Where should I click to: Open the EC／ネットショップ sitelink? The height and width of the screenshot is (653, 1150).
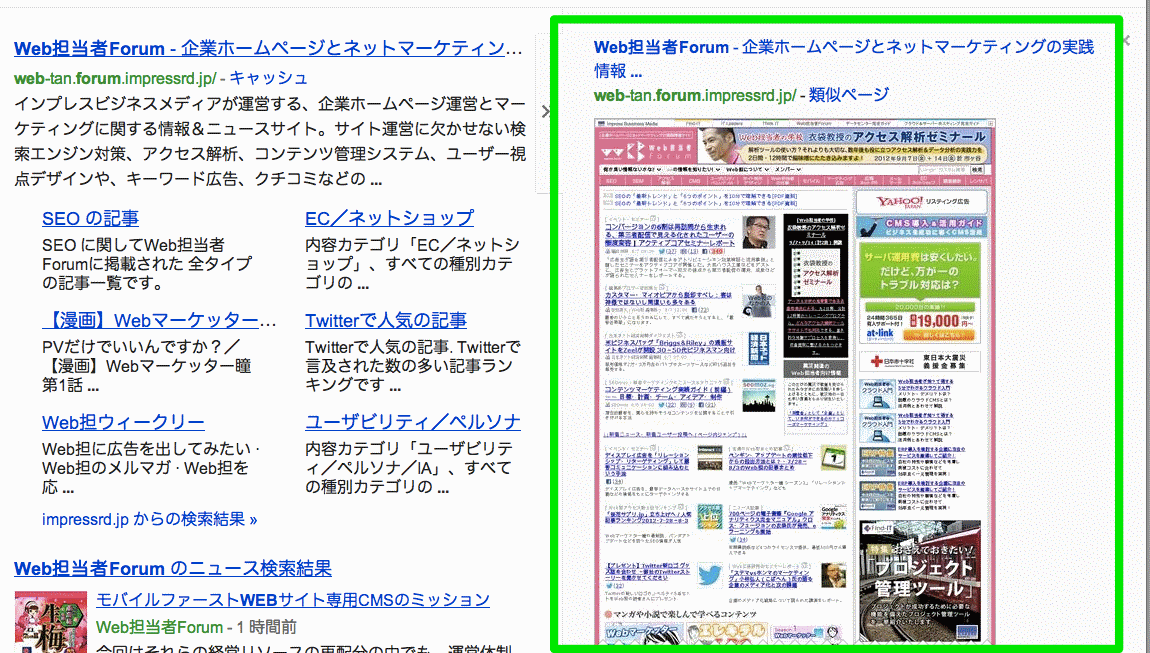coord(389,218)
